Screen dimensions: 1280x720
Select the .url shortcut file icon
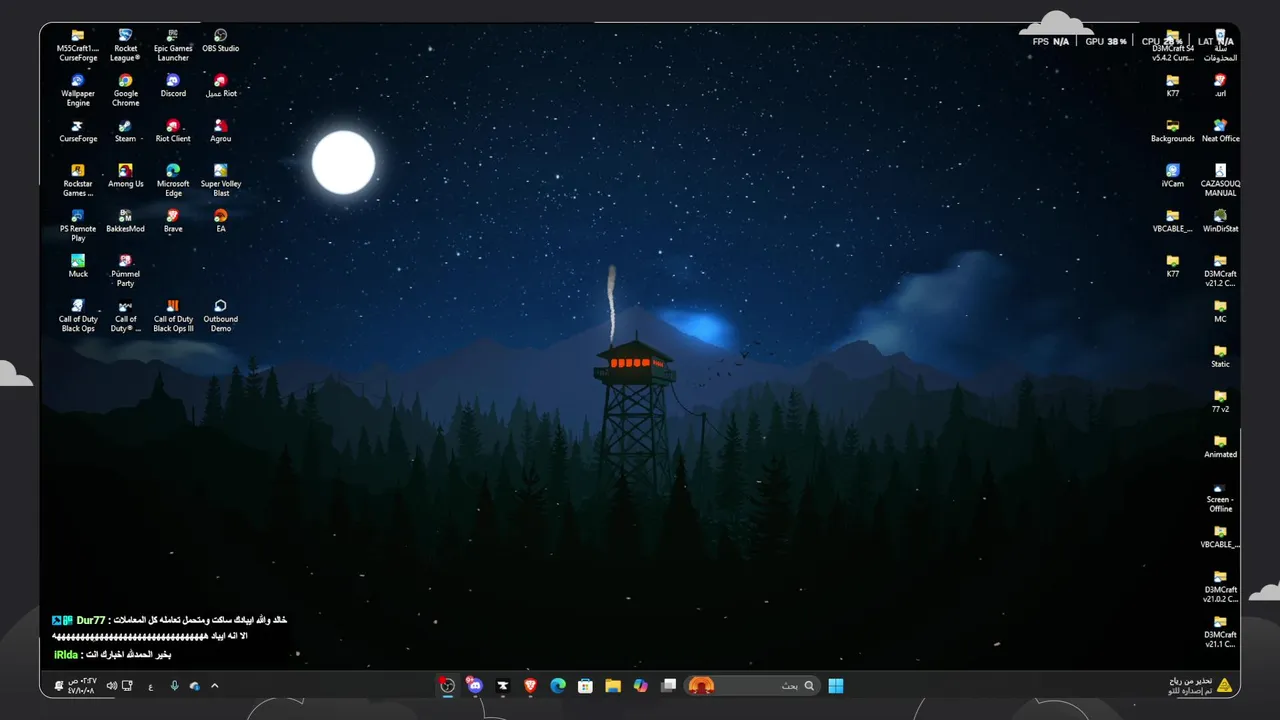click(1220, 86)
